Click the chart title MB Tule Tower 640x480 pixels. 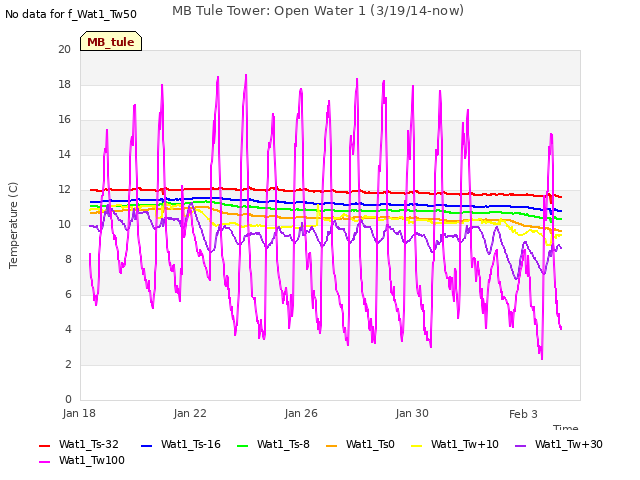click(x=318, y=11)
